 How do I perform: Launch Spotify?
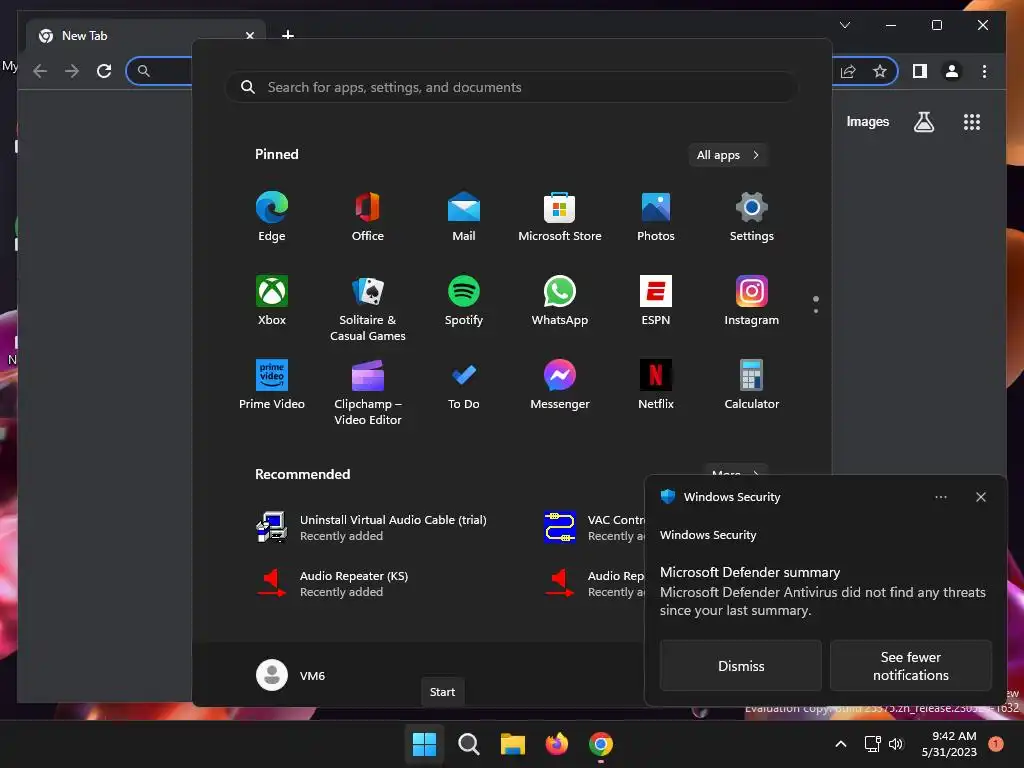click(464, 301)
